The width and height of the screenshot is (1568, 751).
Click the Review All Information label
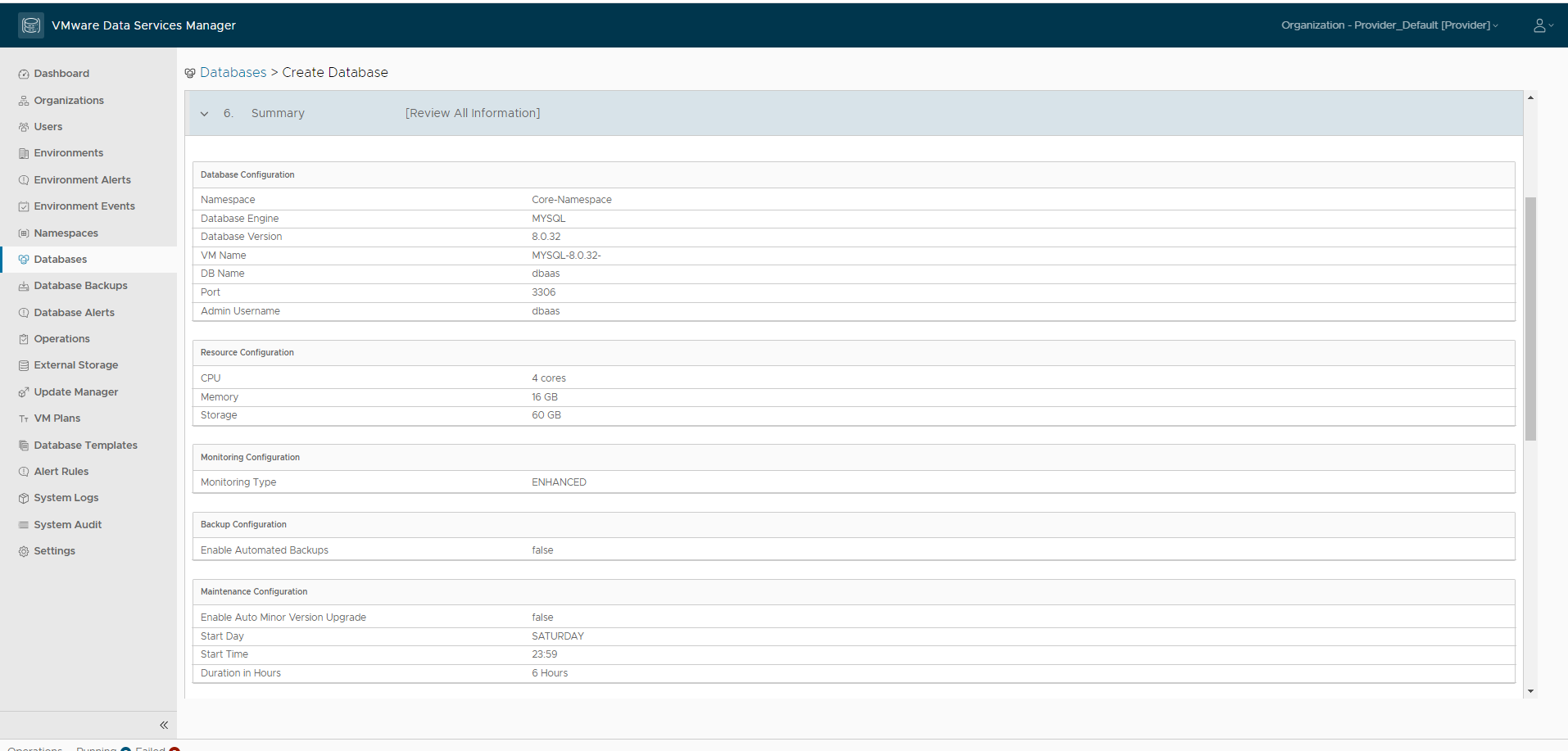tap(473, 113)
